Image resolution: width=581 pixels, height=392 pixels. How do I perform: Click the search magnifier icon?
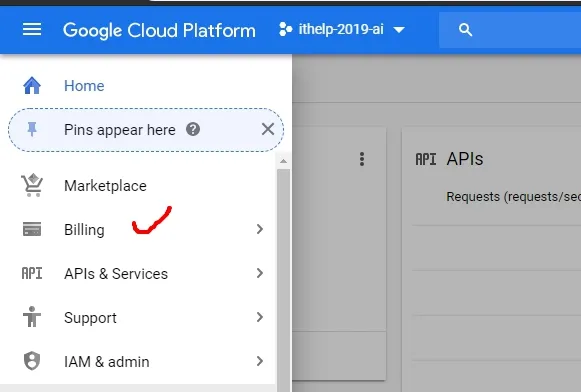tap(465, 30)
